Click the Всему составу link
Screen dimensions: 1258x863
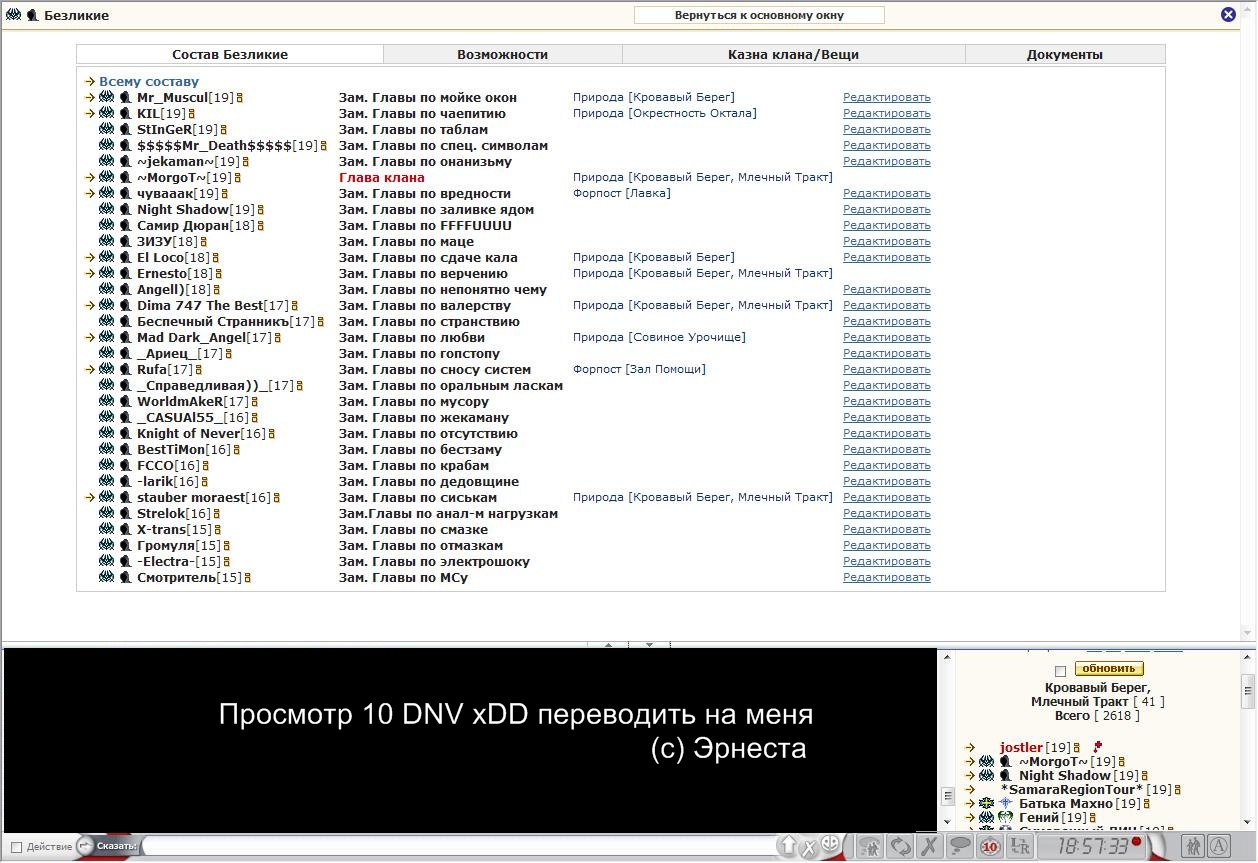pyautogui.click(x=149, y=82)
